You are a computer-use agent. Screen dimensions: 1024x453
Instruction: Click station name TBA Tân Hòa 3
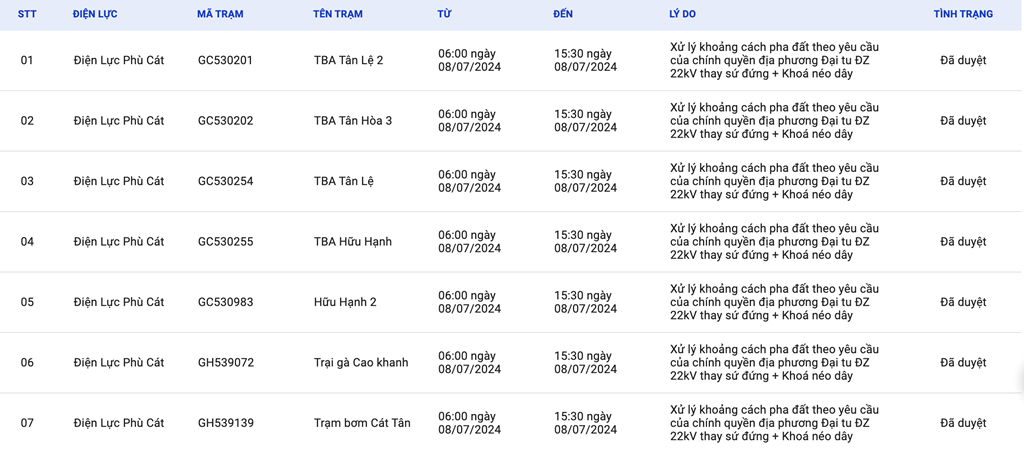pyautogui.click(x=353, y=121)
